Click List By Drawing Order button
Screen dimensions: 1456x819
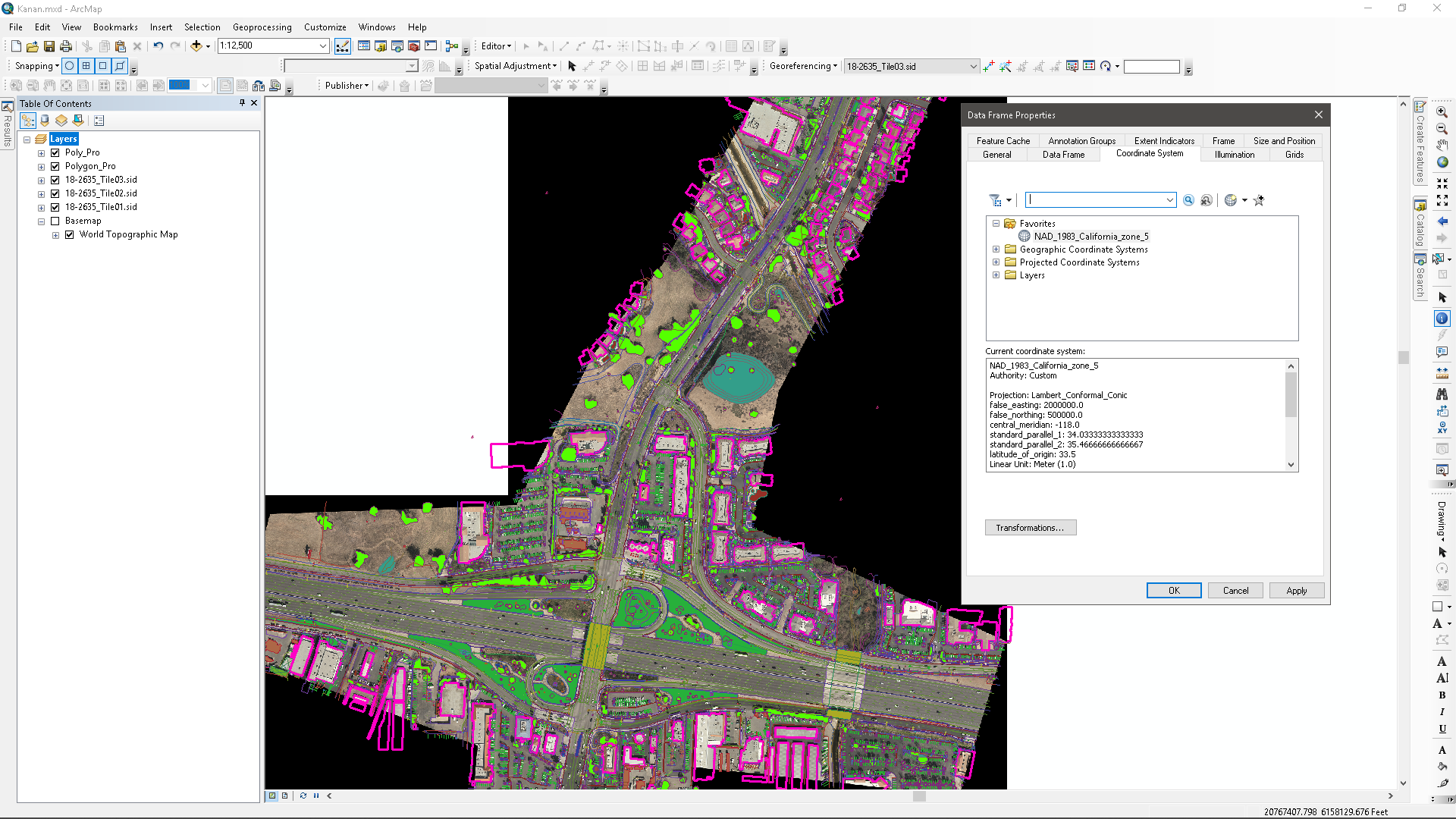tap(28, 121)
